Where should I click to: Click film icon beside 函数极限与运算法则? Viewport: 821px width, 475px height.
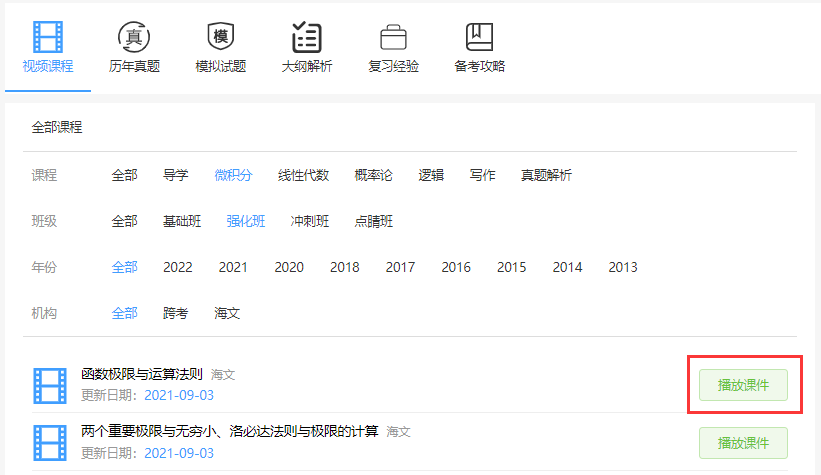[50, 385]
